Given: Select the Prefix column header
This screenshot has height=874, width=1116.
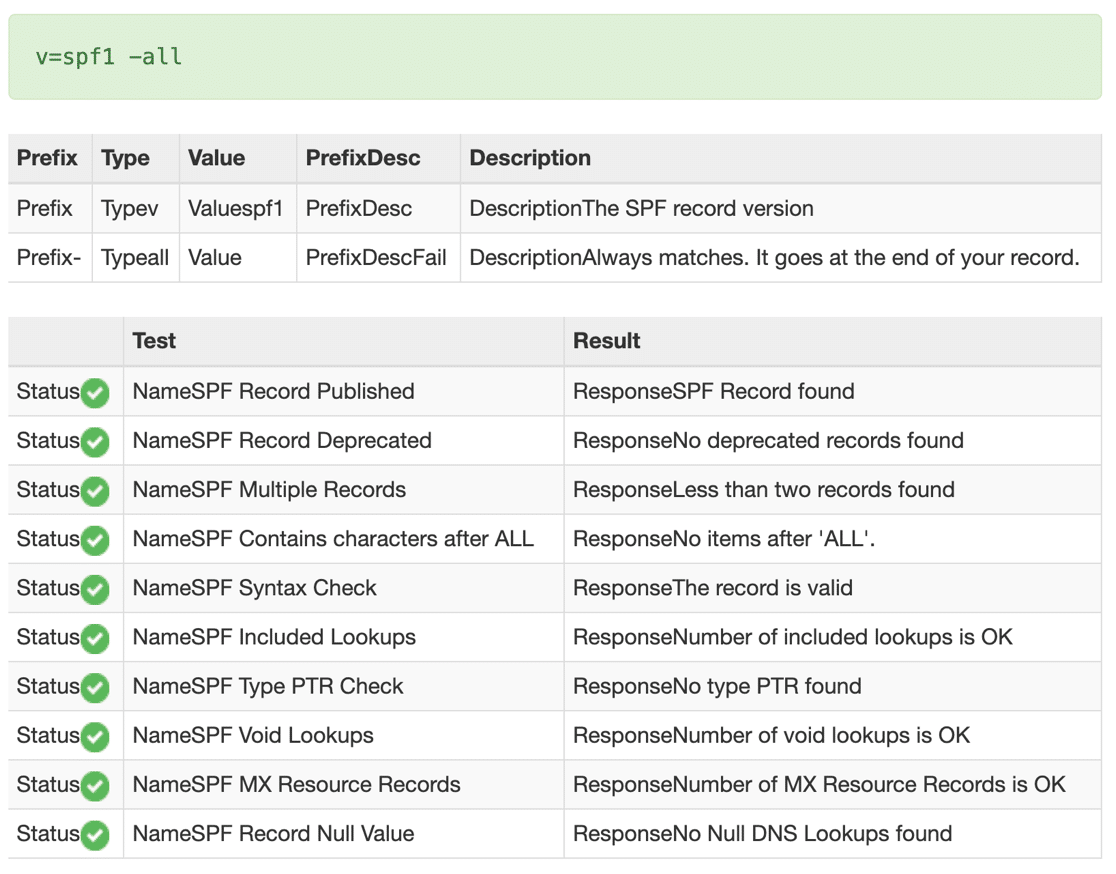Looking at the screenshot, I should pos(46,158).
